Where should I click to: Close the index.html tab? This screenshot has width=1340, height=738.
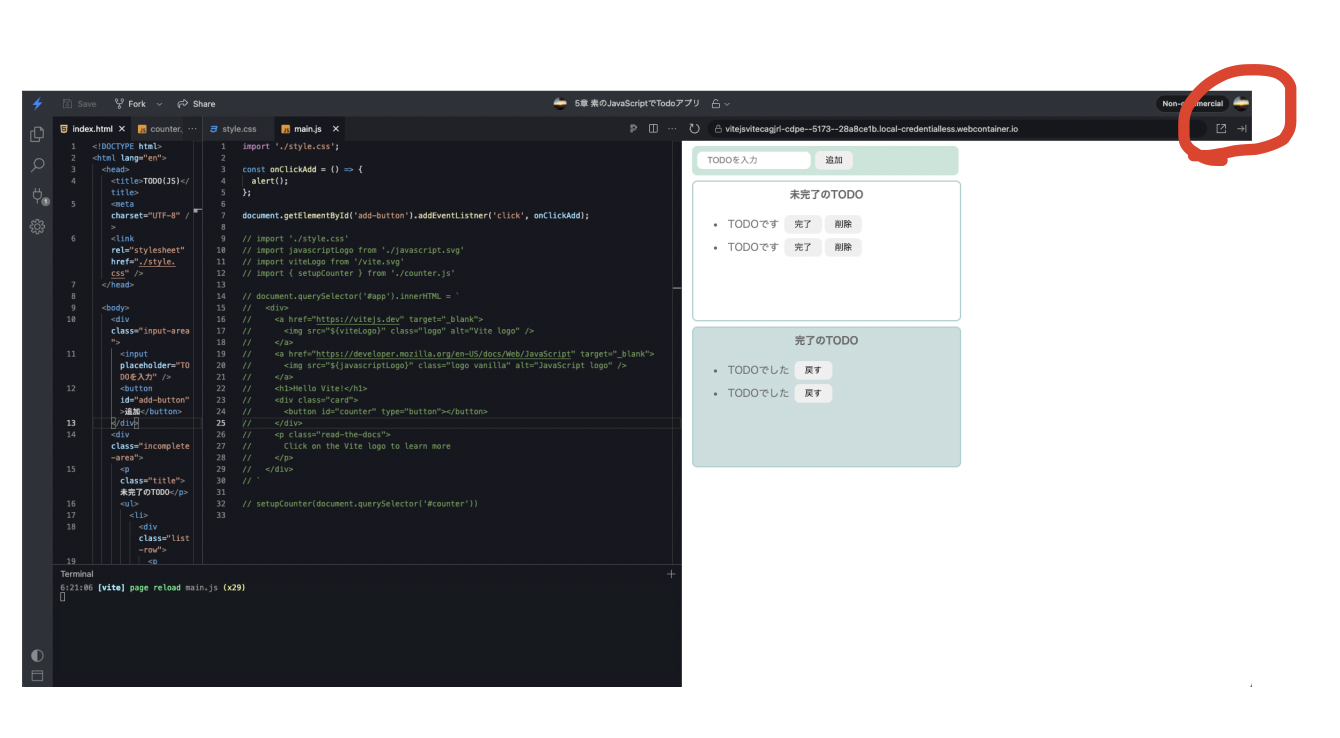122,129
